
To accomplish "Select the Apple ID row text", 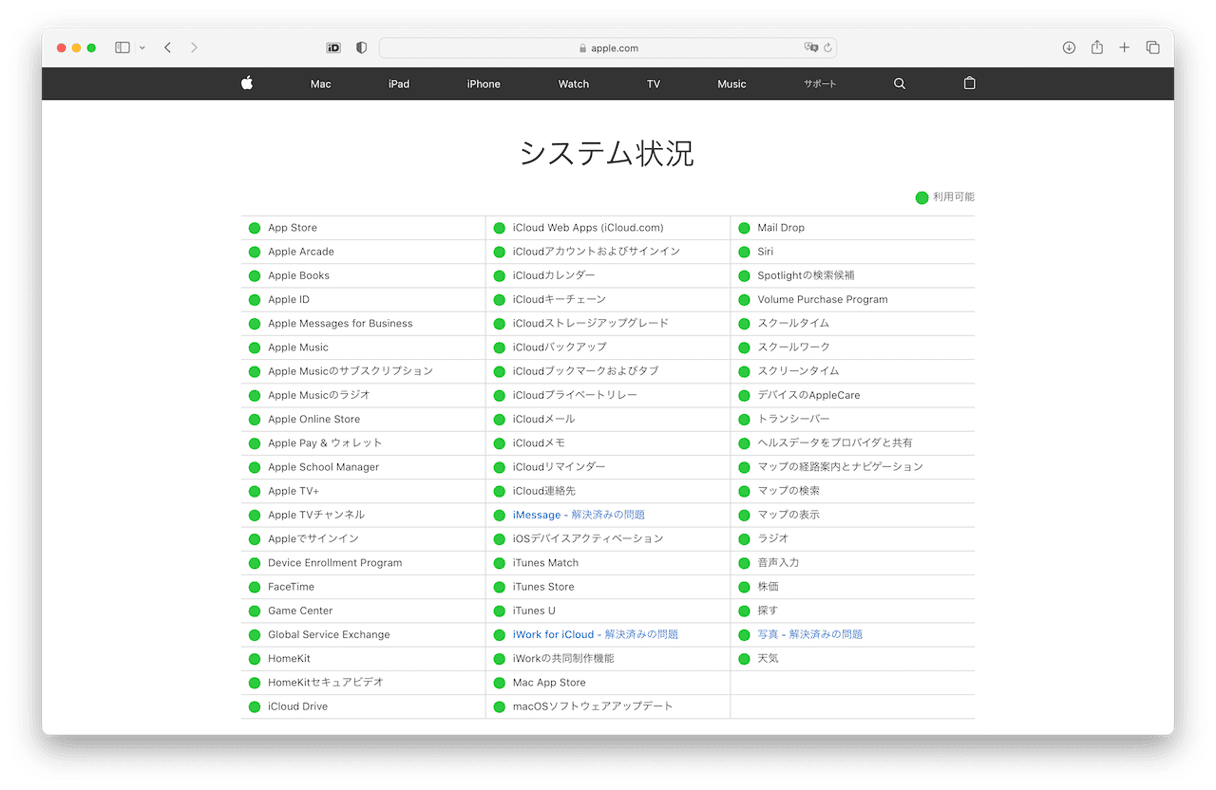I will coord(289,300).
